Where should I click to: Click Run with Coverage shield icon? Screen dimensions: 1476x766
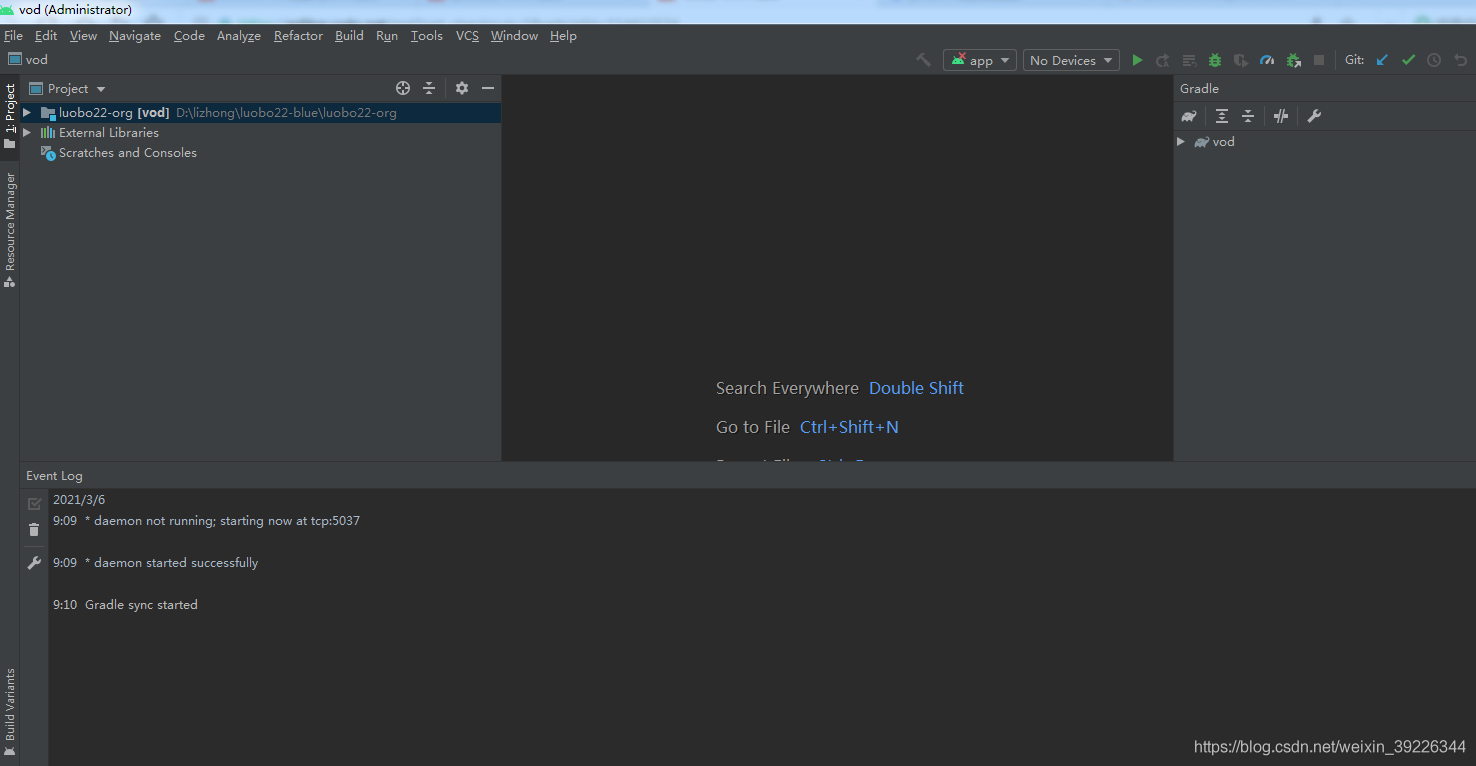pos(1241,60)
